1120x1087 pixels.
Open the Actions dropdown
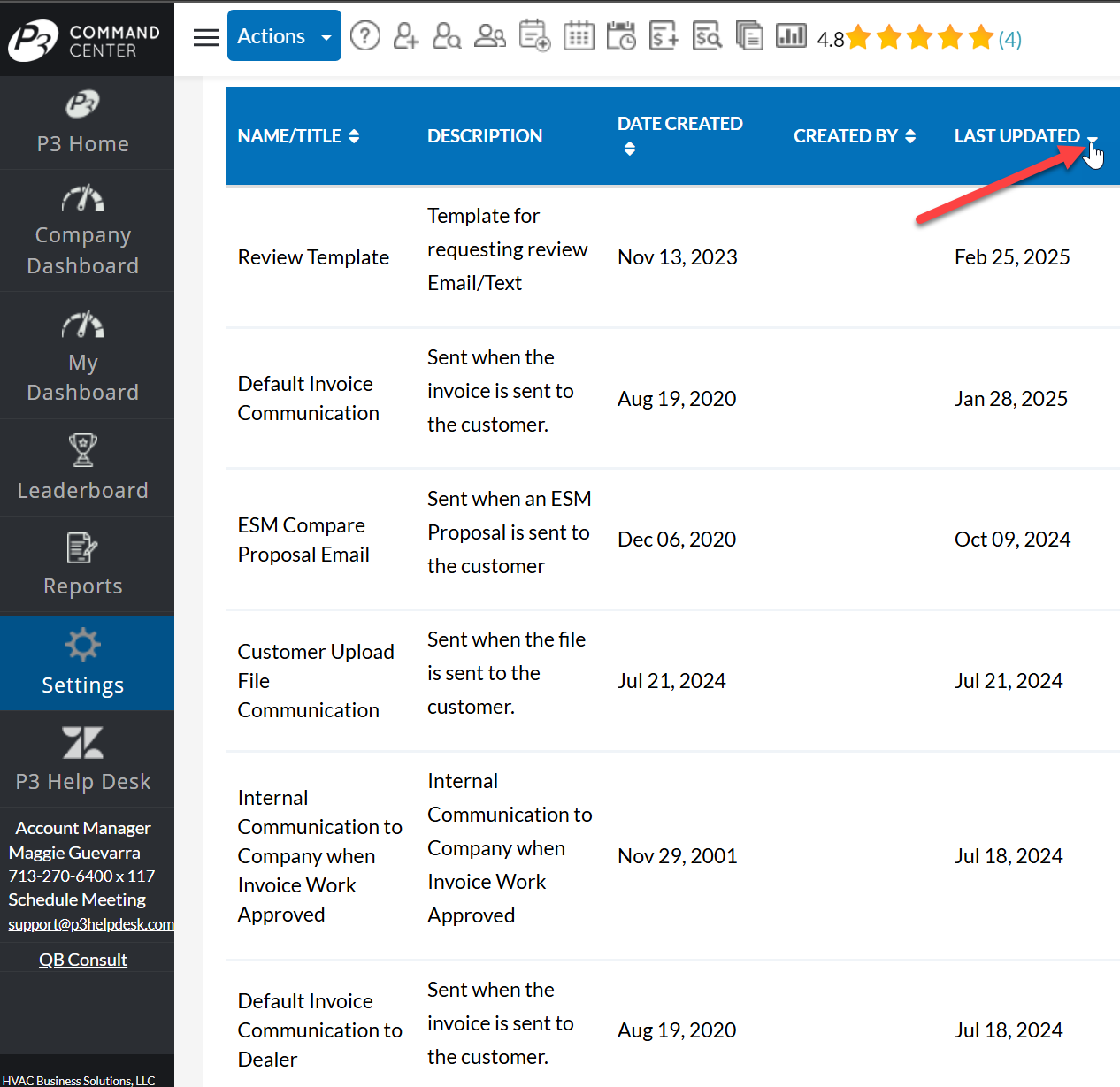(284, 36)
